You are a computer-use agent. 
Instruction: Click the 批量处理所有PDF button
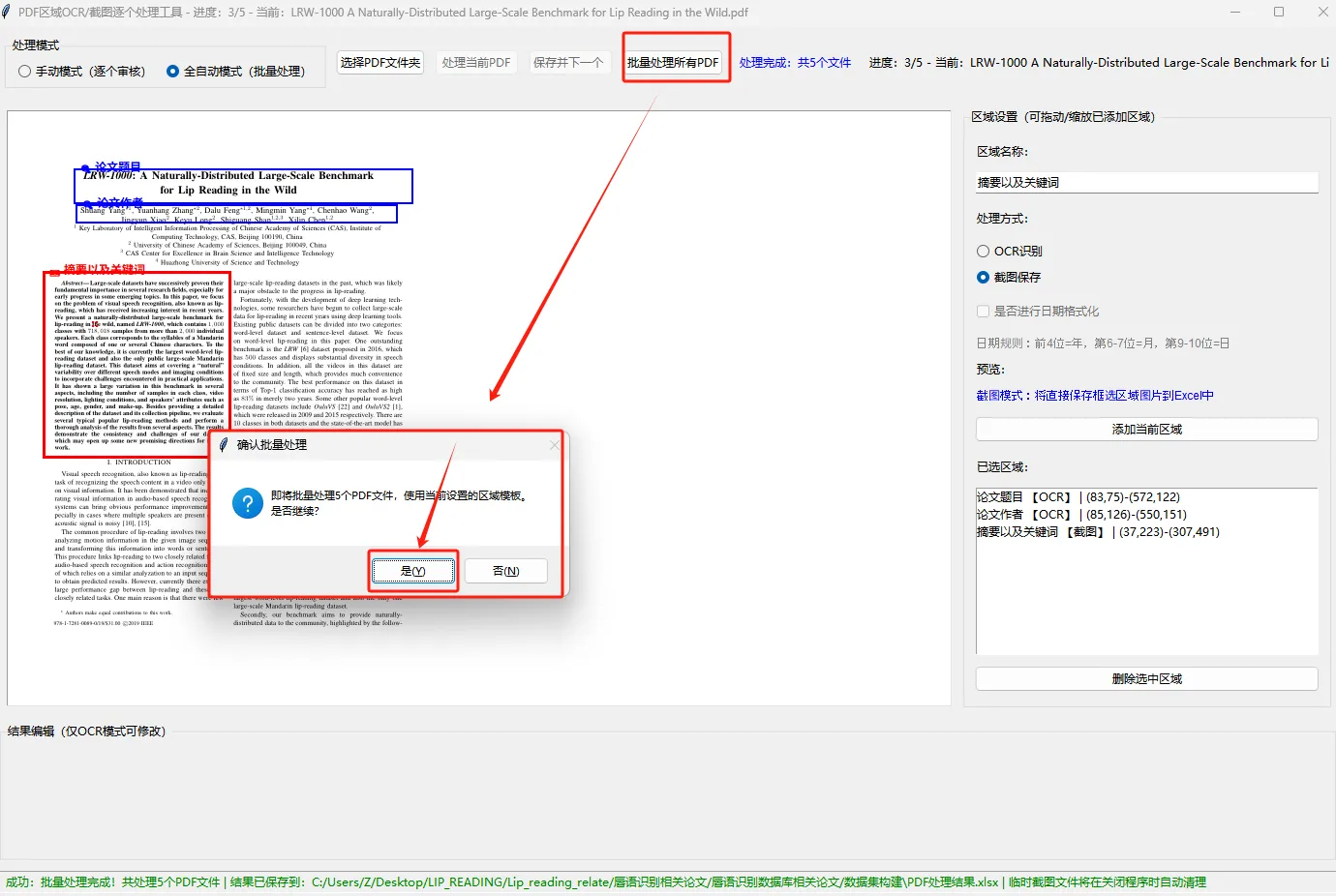coord(676,62)
